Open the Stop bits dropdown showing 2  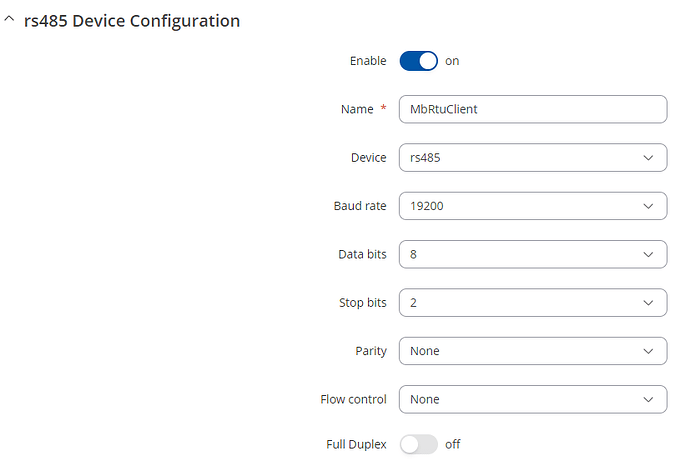click(x=533, y=303)
